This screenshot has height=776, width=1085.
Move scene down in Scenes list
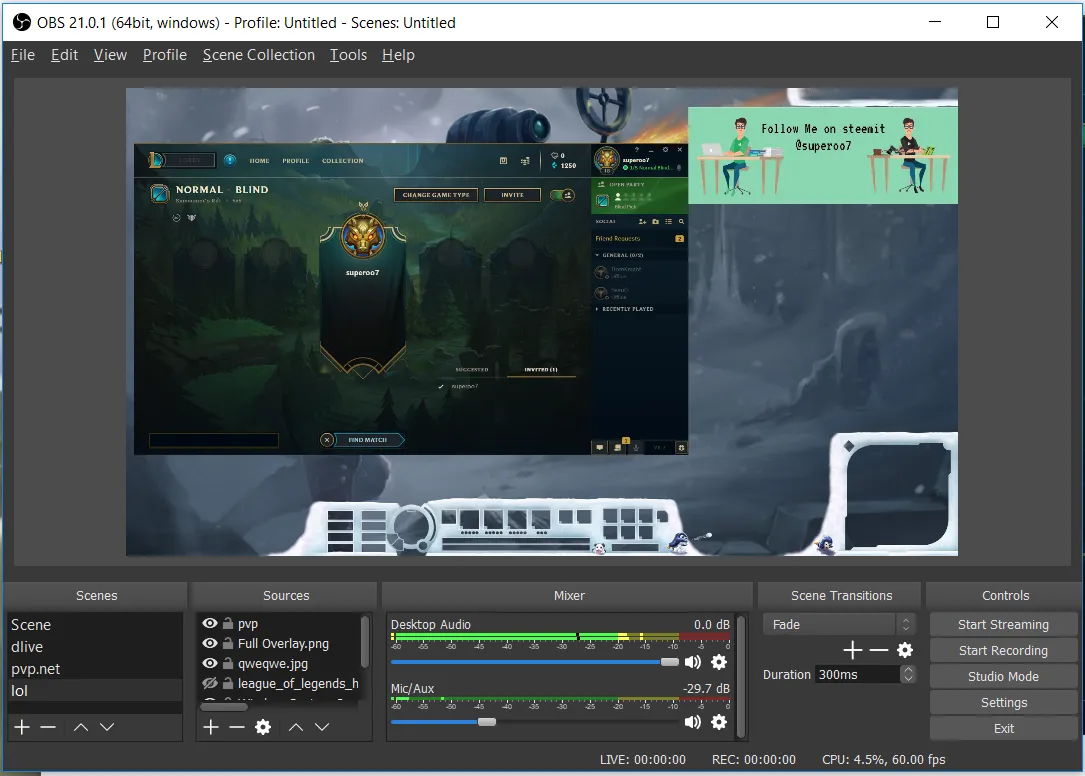(x=107, y=727)
